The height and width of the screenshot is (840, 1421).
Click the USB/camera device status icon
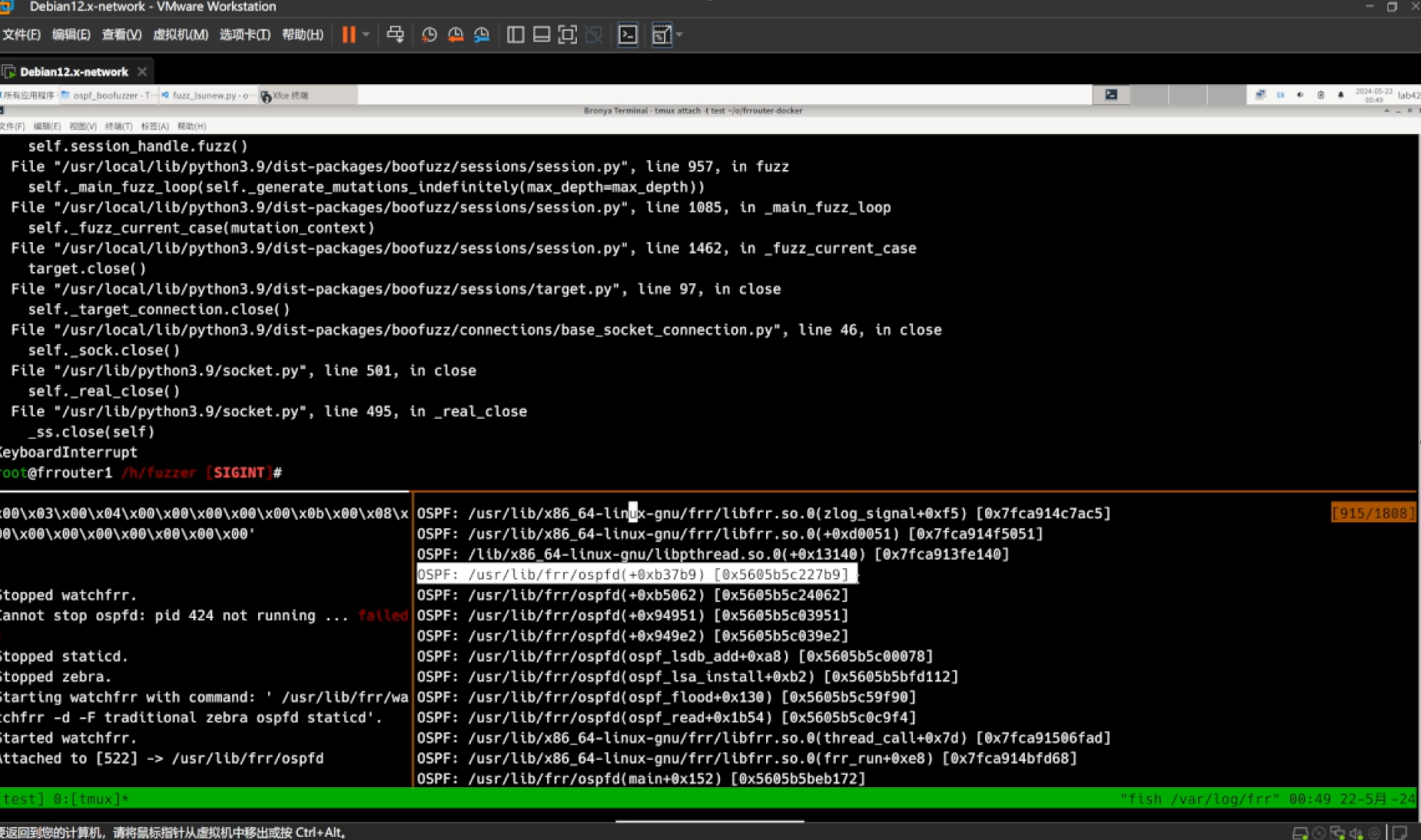pos(1374,832)
